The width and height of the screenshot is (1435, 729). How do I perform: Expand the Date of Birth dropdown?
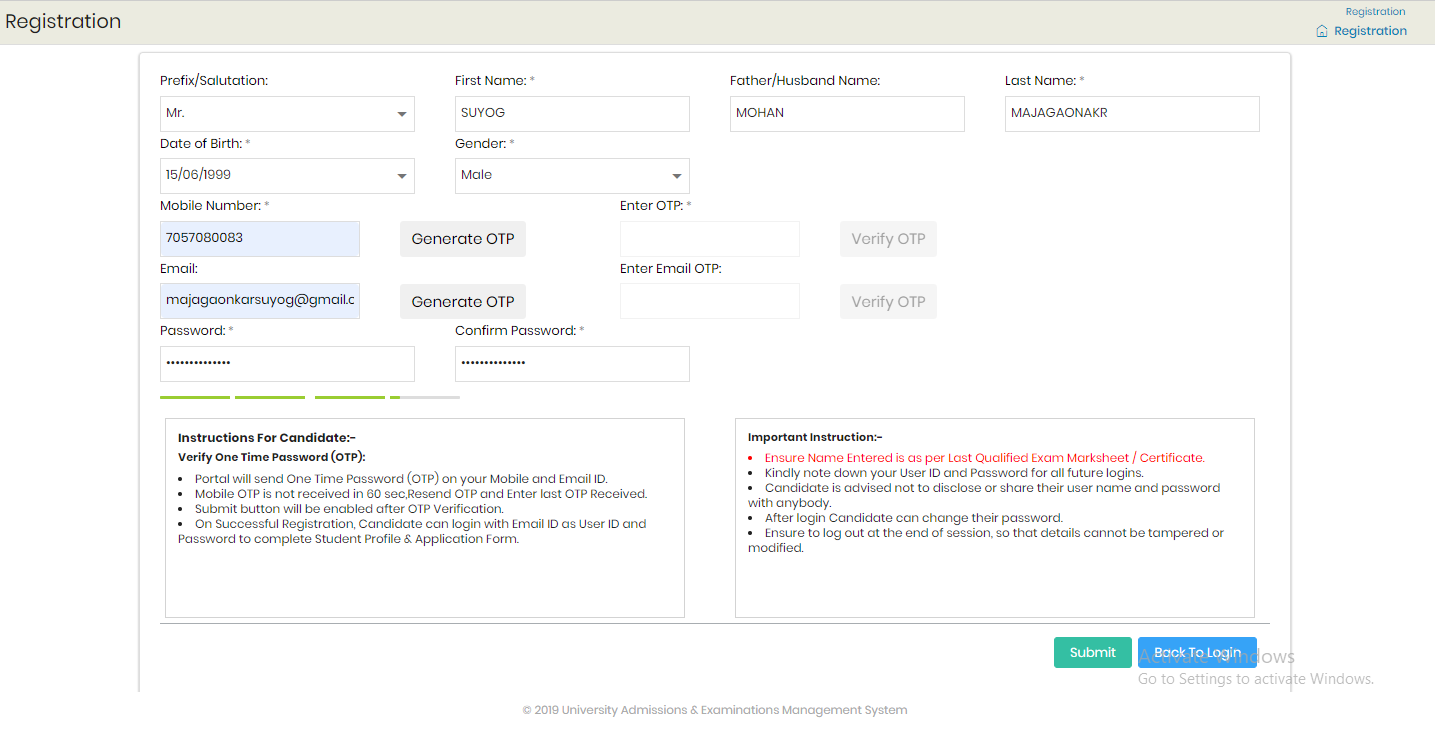(287, 176)
